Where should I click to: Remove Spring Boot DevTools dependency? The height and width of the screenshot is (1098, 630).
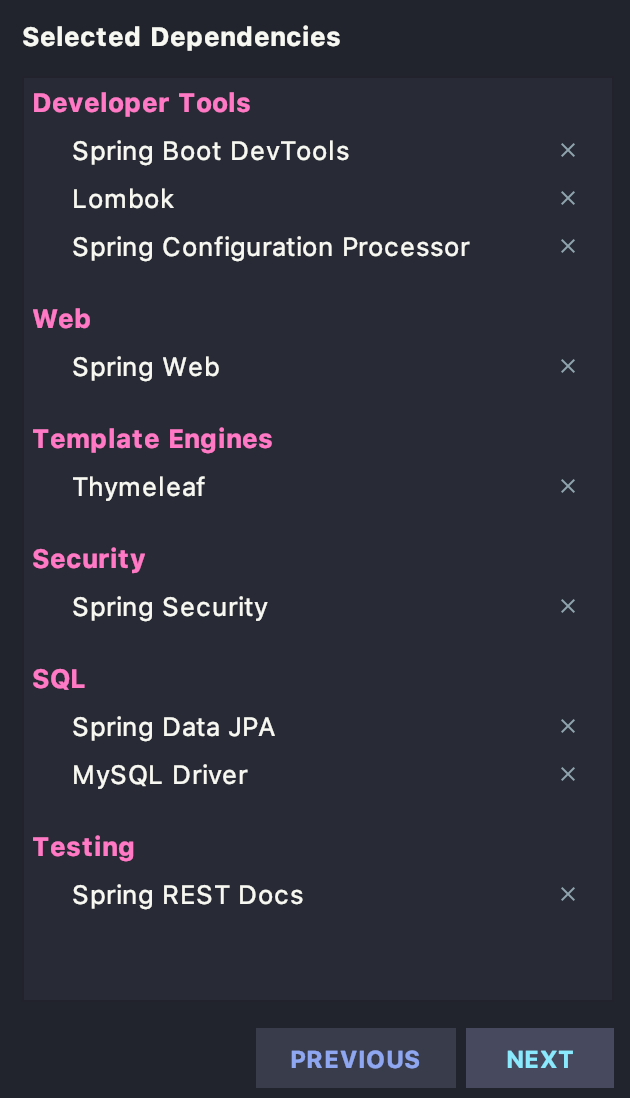[x=568, y=150]
